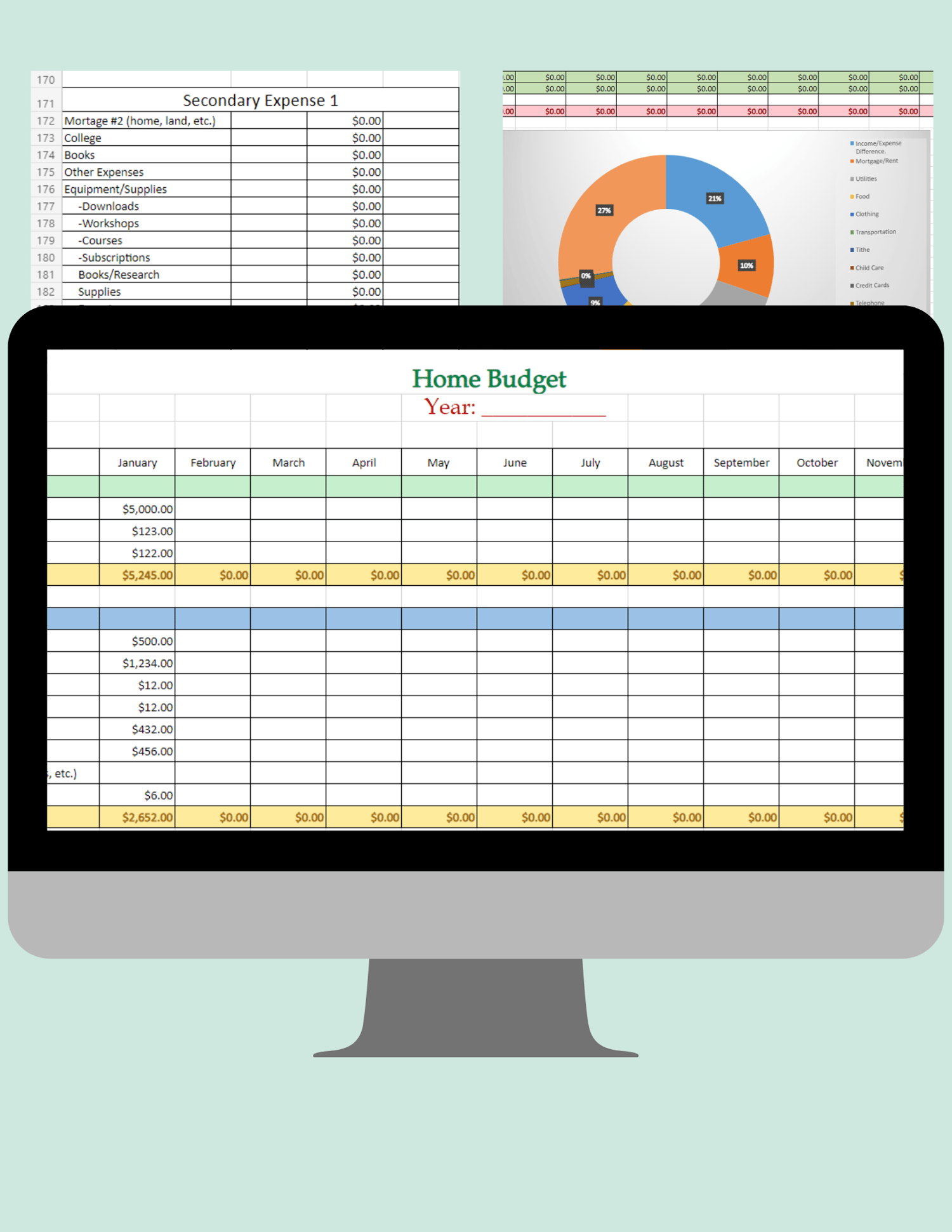
Task: Select the April column header
Action: [364, 463]
